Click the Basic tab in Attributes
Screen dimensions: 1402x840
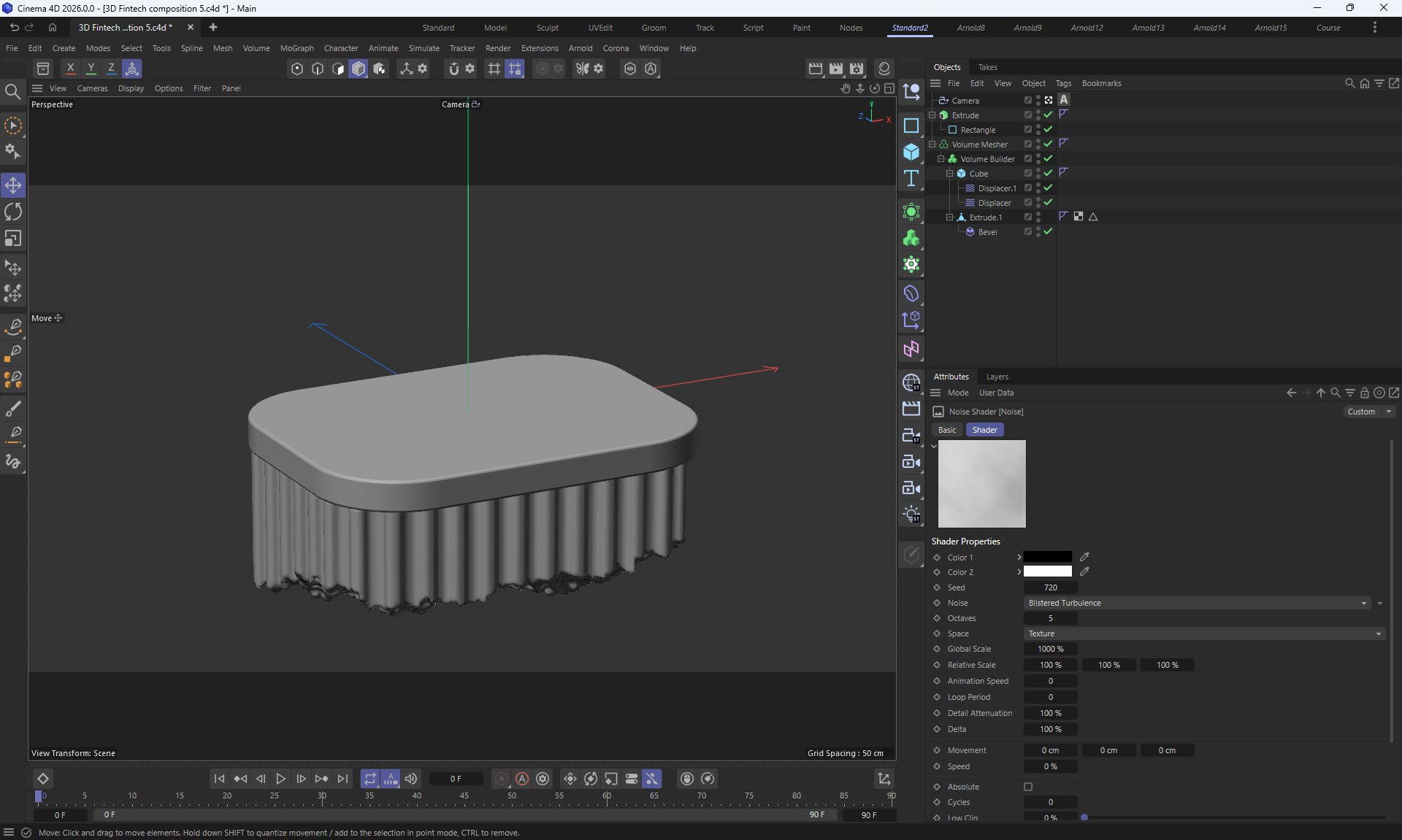[x=947, y=430]
